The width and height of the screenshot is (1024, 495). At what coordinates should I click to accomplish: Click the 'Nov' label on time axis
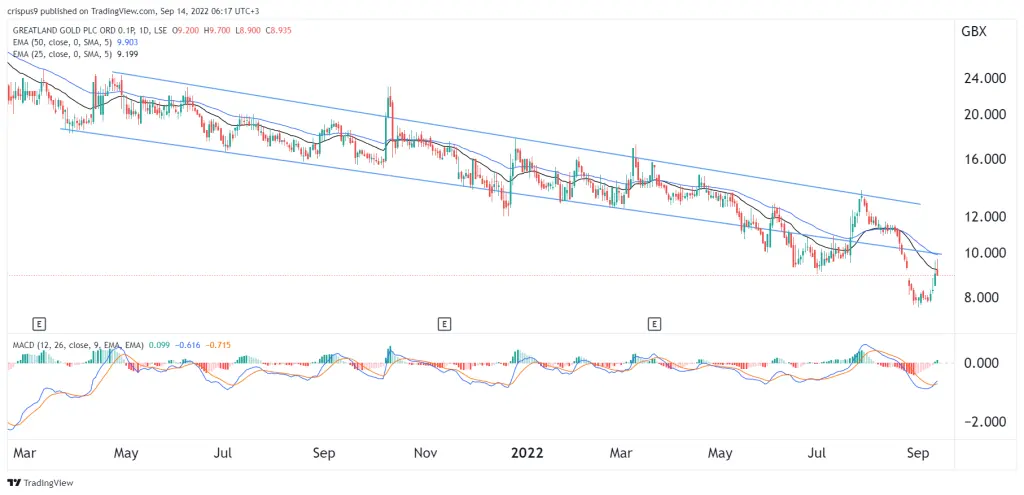point(425,453)
